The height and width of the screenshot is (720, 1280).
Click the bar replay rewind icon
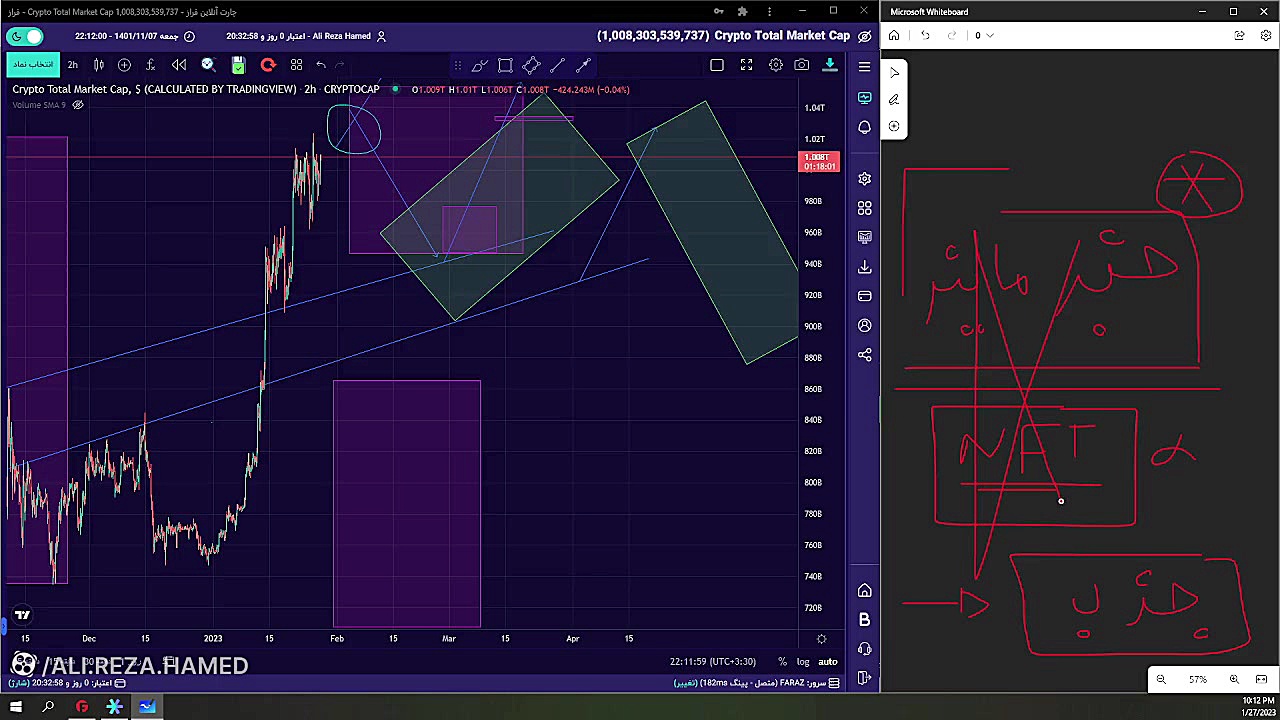[x=179, y=65]
